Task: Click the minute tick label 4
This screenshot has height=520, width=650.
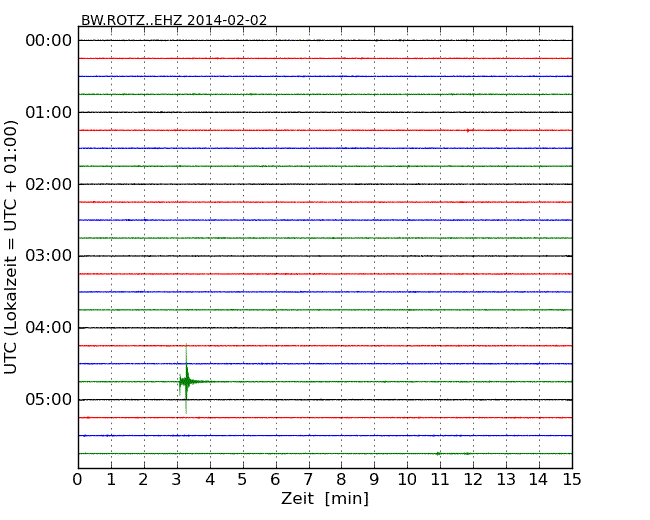Action: click(210, 480)
